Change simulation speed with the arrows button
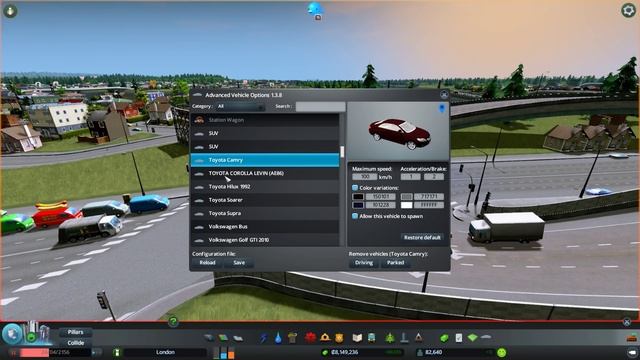Viewport: 640px width, 360px height. (97, 352)
